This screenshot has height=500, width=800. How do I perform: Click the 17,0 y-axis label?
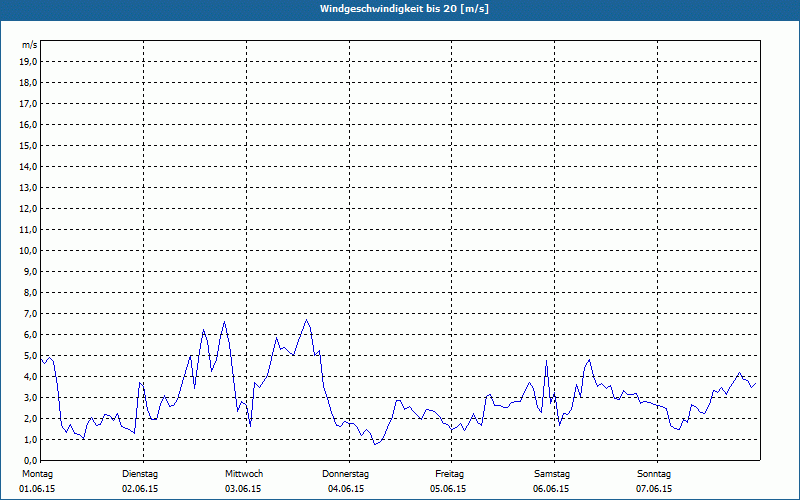point(28,104)
